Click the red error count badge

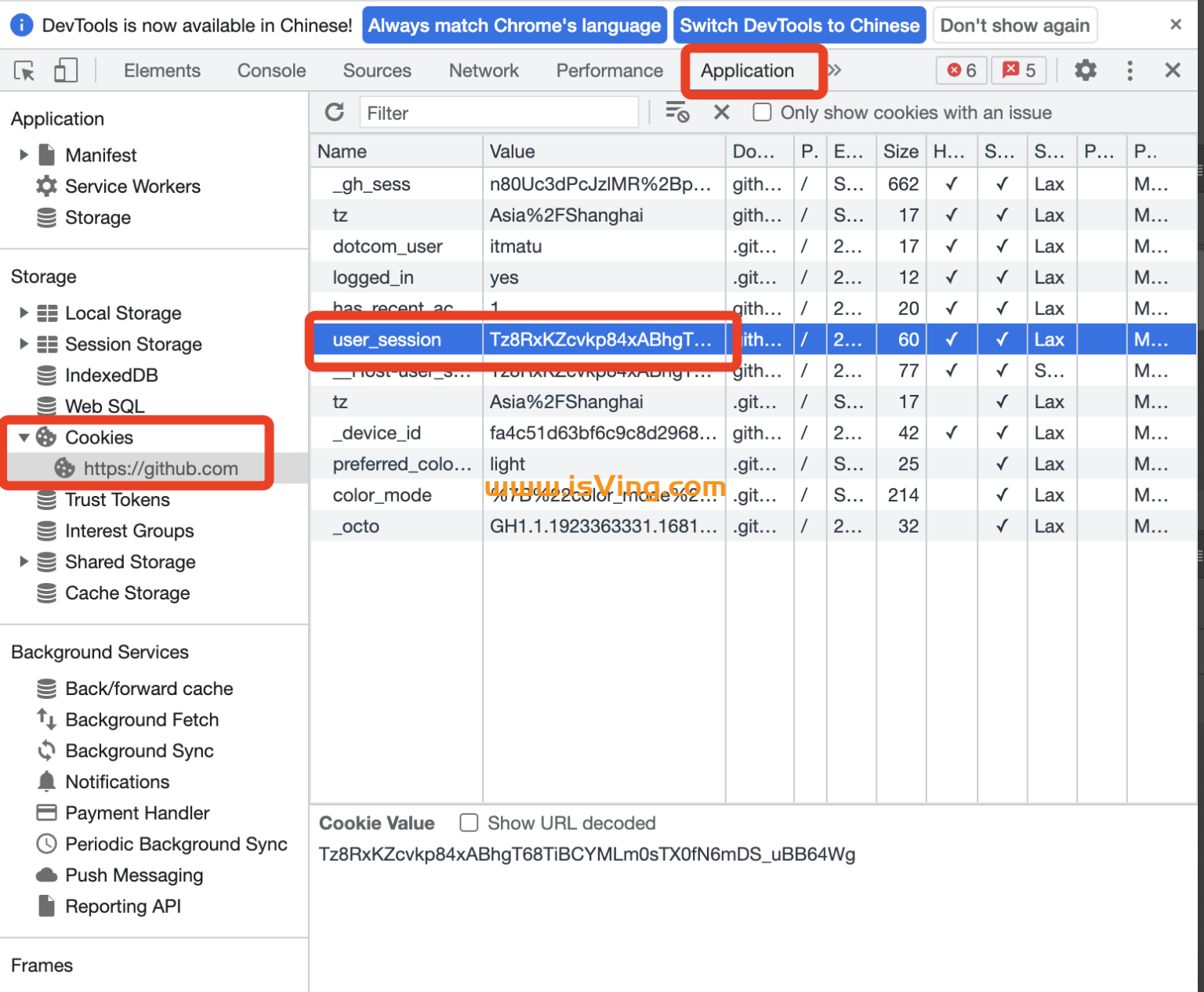tap(962, 71)
